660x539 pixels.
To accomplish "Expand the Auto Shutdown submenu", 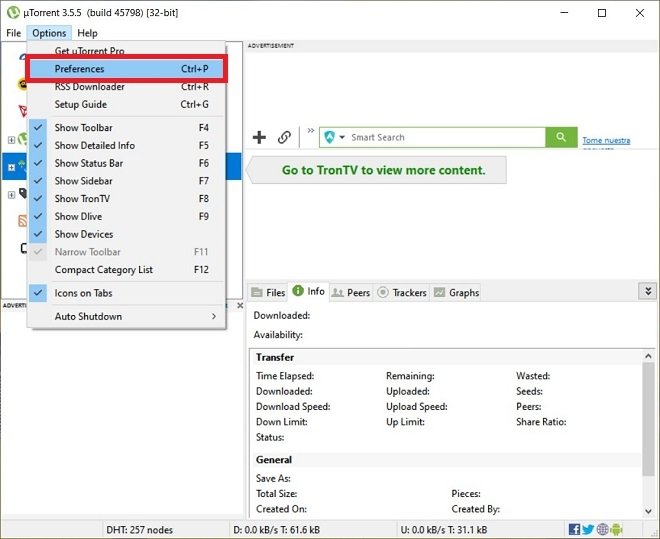I will click(x=126, y=316).
